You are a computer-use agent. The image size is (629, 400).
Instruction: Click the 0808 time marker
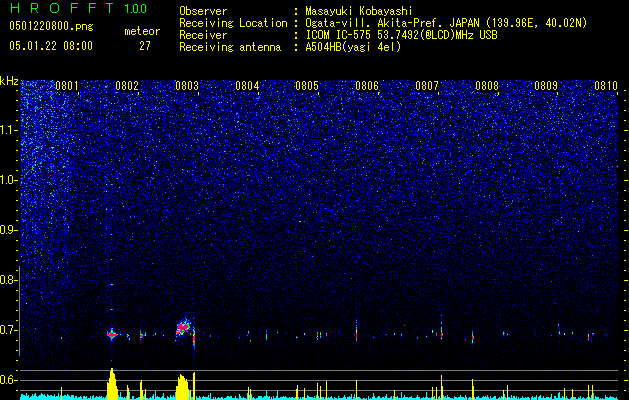[487, 86]
